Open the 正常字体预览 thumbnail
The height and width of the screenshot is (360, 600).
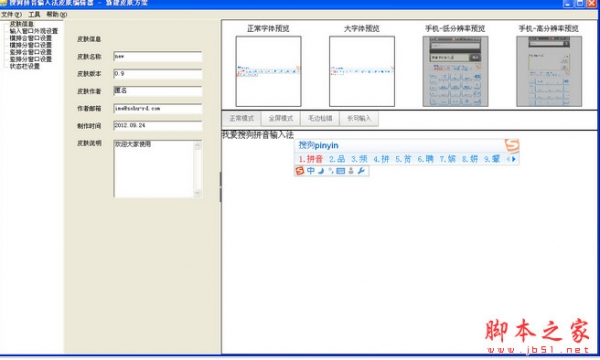(269, 71)
